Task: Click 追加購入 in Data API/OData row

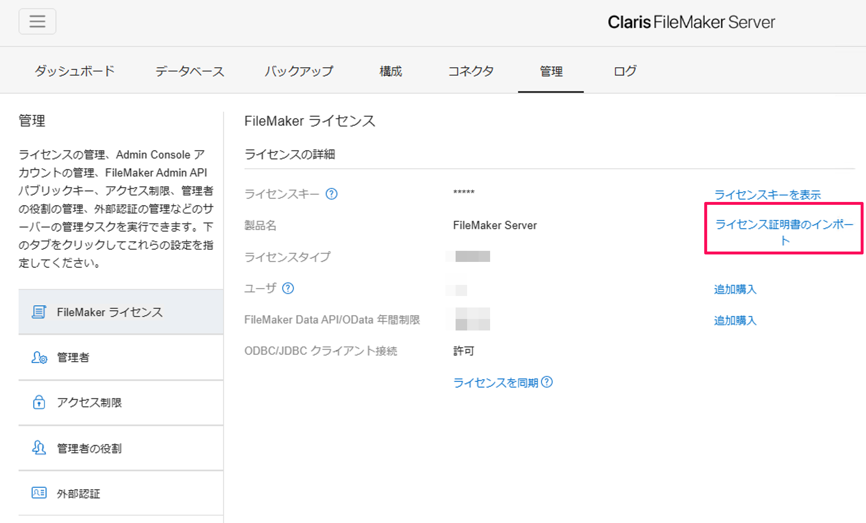Action: (x=735, y=320)
